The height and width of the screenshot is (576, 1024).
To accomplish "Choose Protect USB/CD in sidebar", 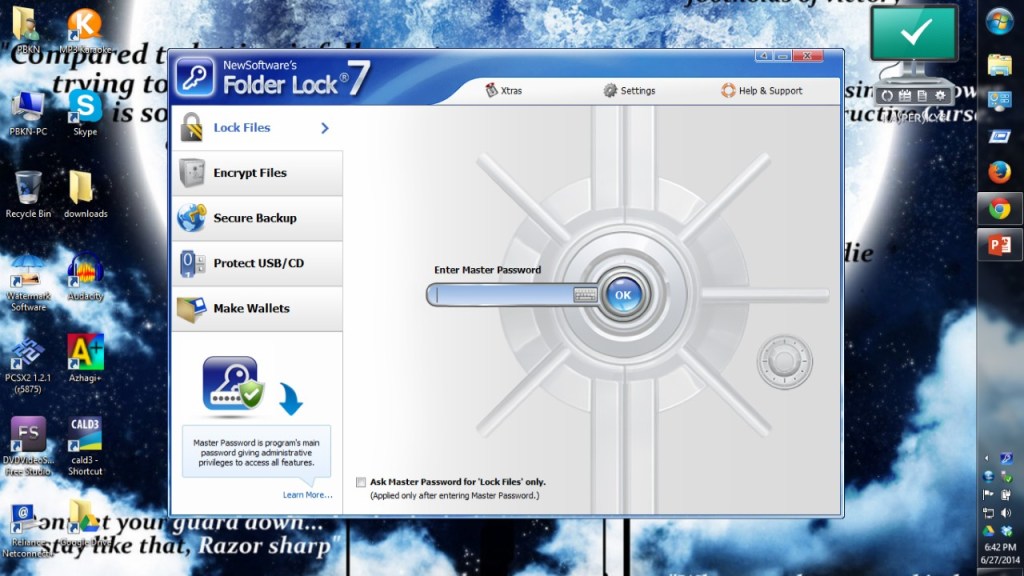I will pyautogui.click(x=256, y=263).
